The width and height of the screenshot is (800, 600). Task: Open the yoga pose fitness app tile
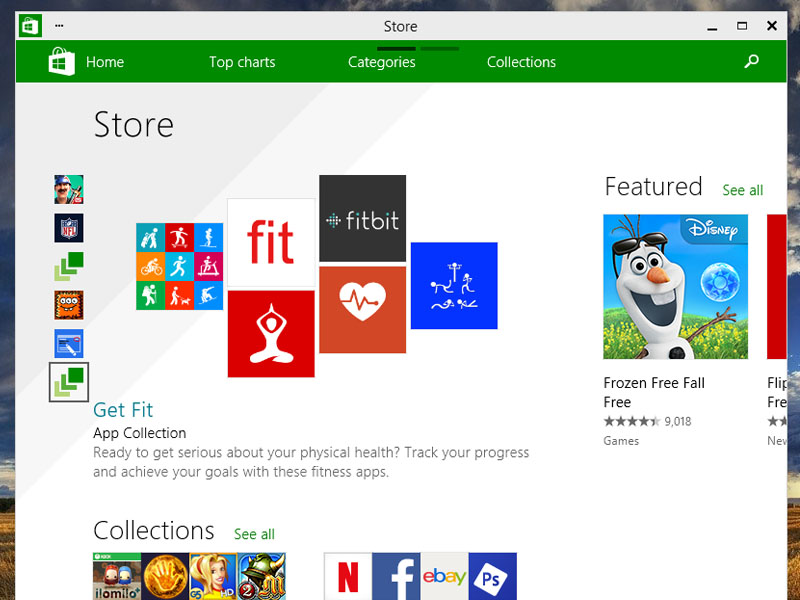click(271, 333)
